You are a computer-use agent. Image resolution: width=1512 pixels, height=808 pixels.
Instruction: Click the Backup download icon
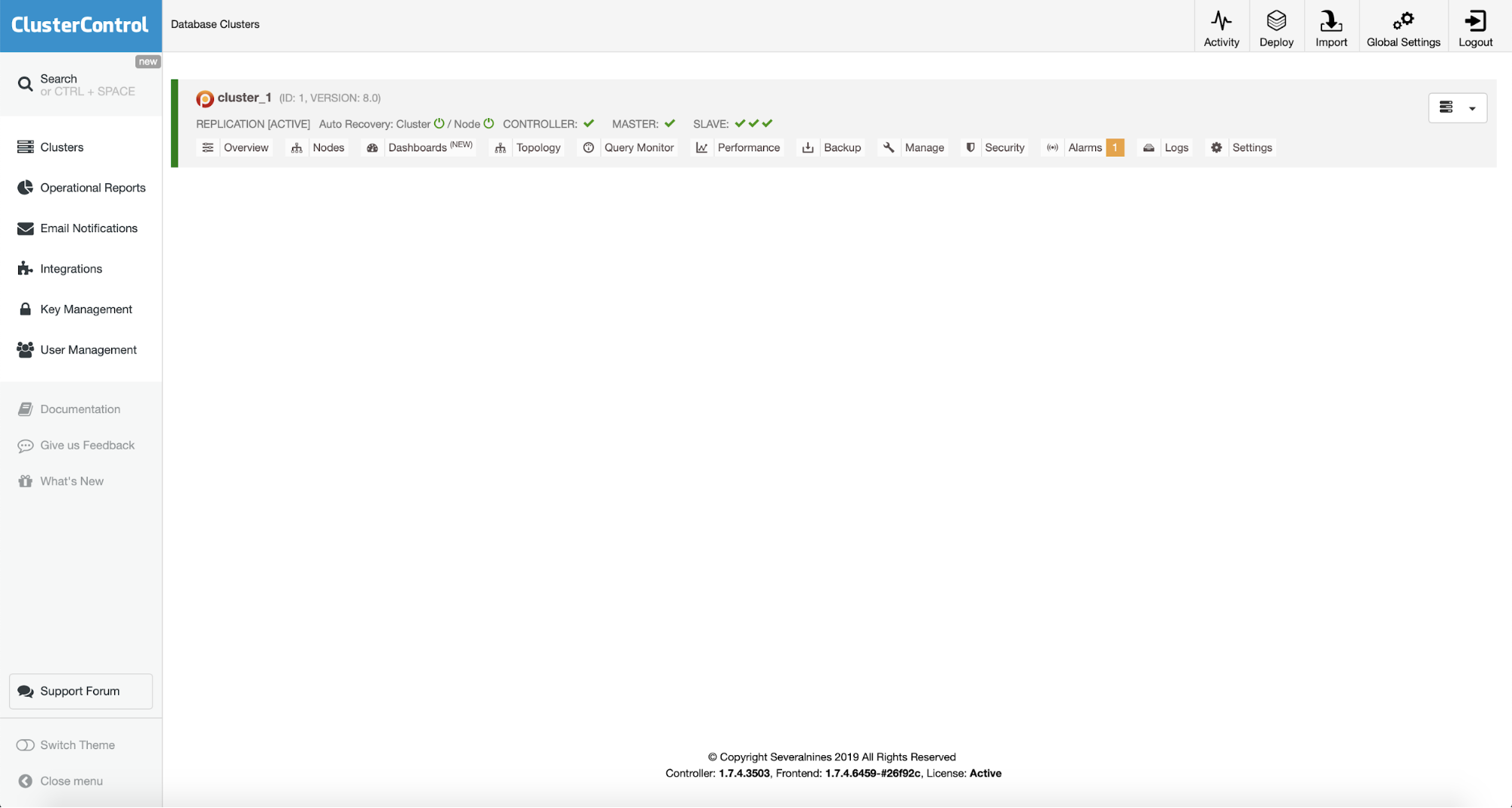click(807, 148)
